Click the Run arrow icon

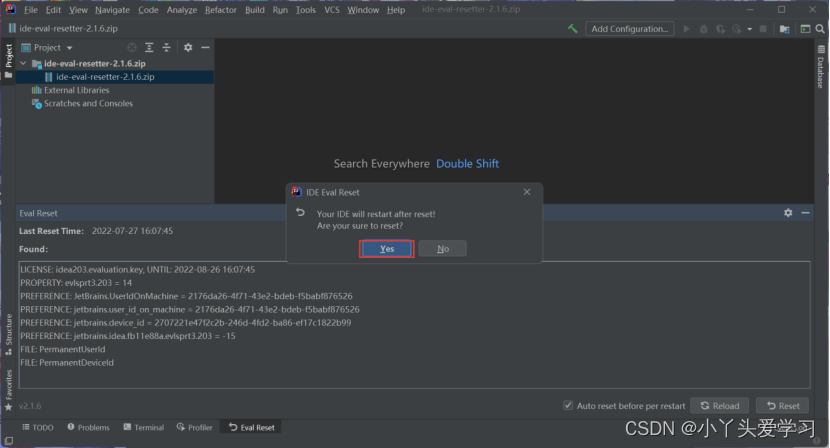pos(687,29)
